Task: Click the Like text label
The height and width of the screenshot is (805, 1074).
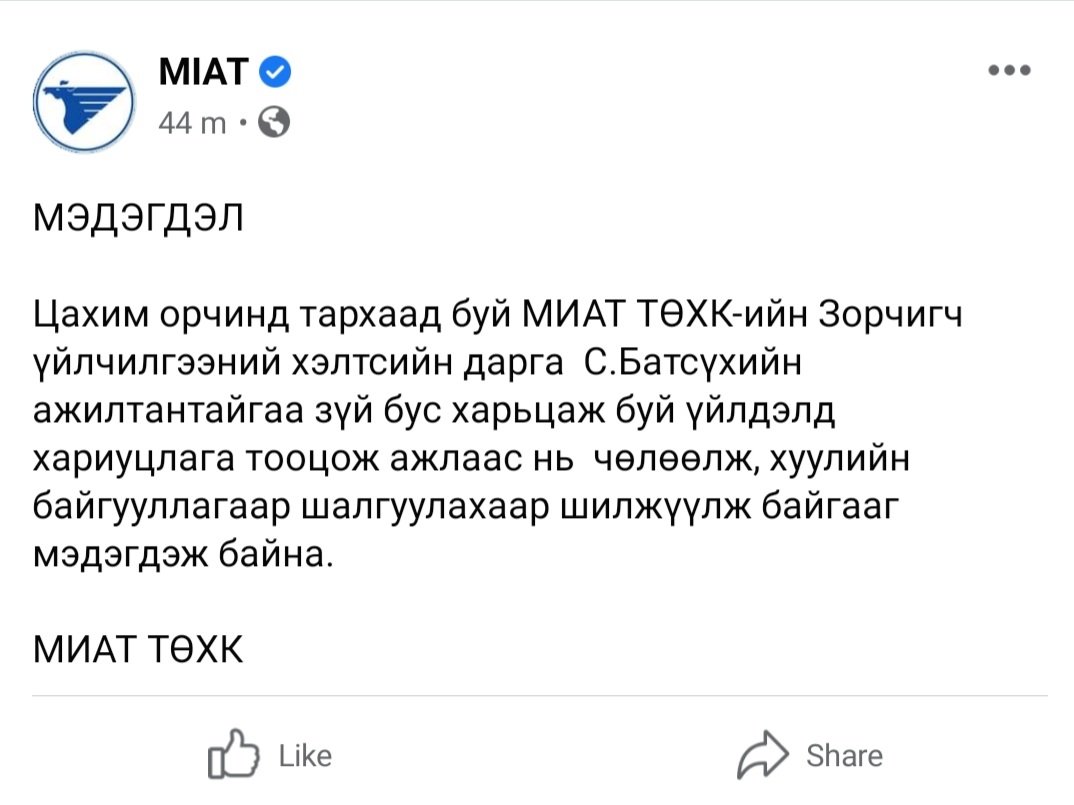Action: pyautogui.click(x=305, y=756)
